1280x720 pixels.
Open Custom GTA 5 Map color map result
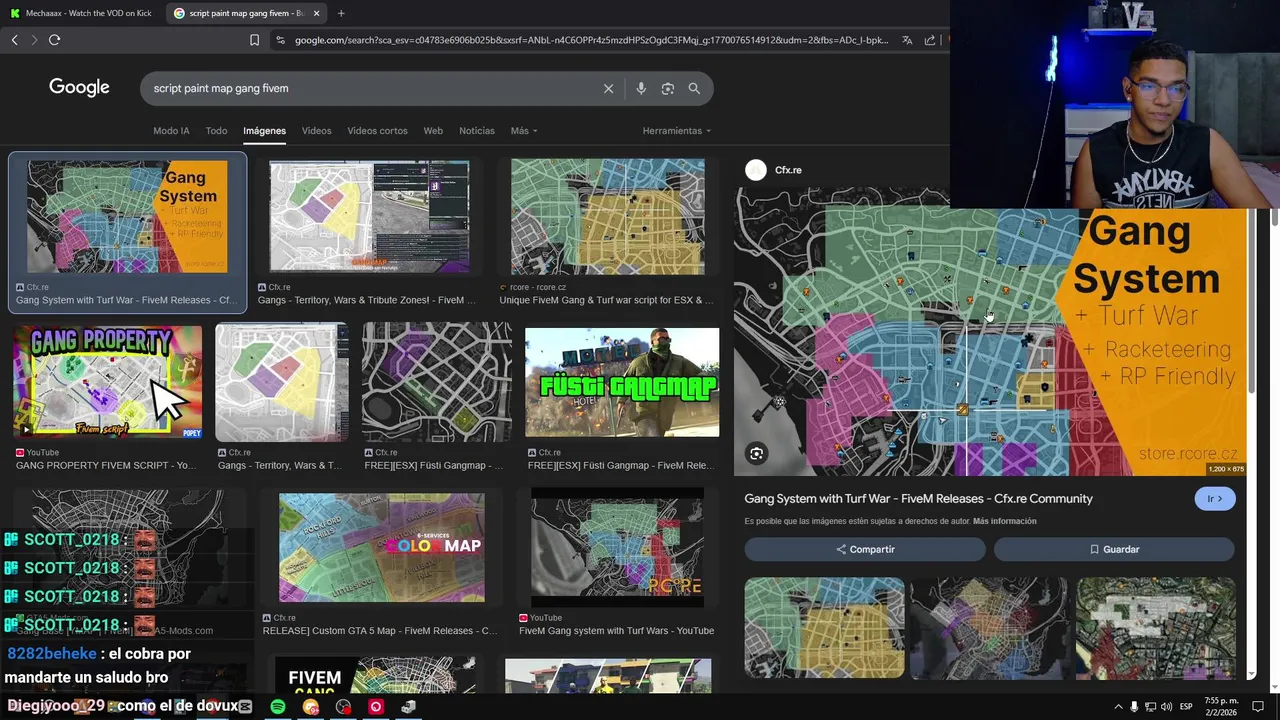[x=381, y=548]
